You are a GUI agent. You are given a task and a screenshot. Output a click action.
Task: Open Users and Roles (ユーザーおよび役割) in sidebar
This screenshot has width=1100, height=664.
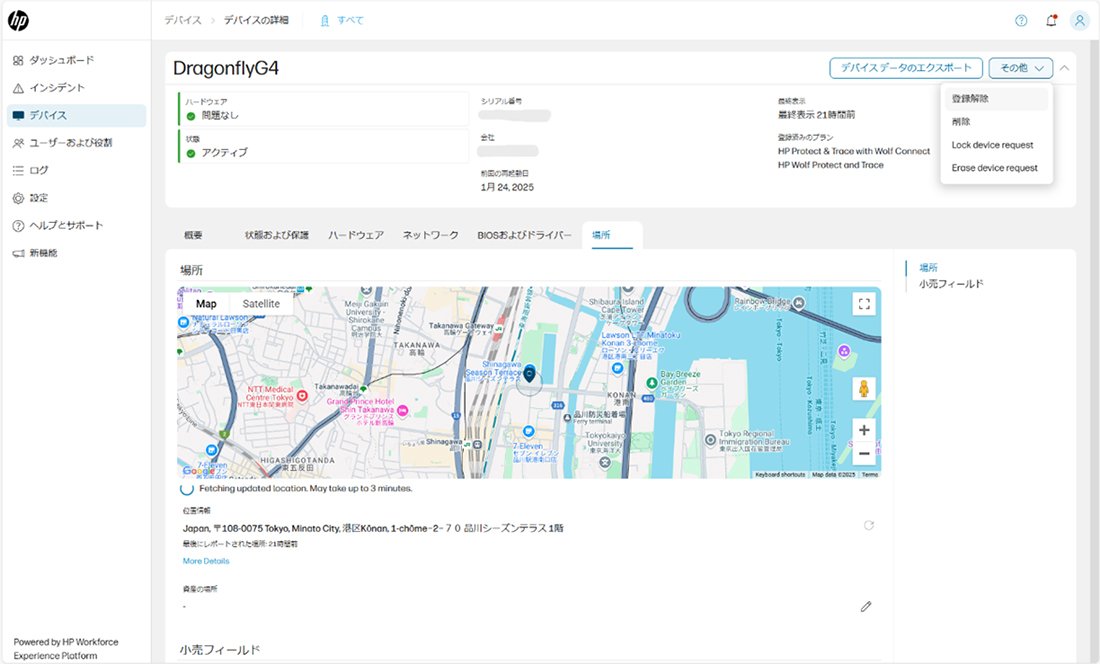tap(62, 142)
